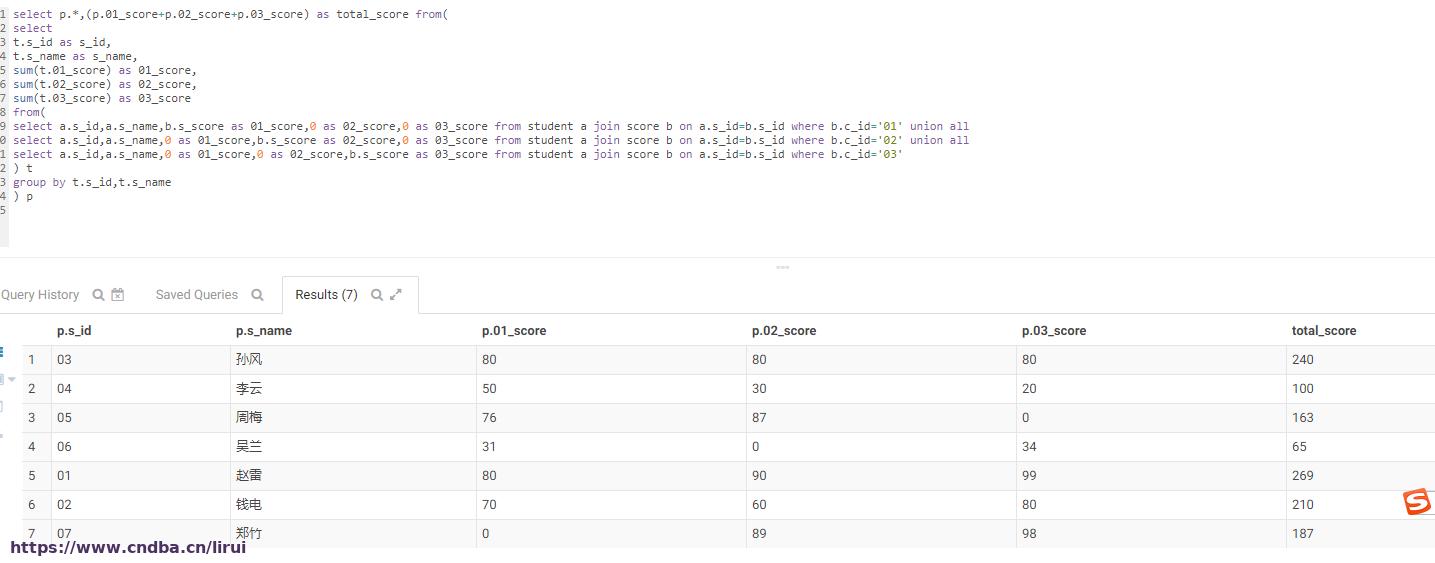Click p.03_score value 99 for 赵雷
The height and width of the screenshot is (563, 1435).
pyautogui.click(x=1029, y=476)
